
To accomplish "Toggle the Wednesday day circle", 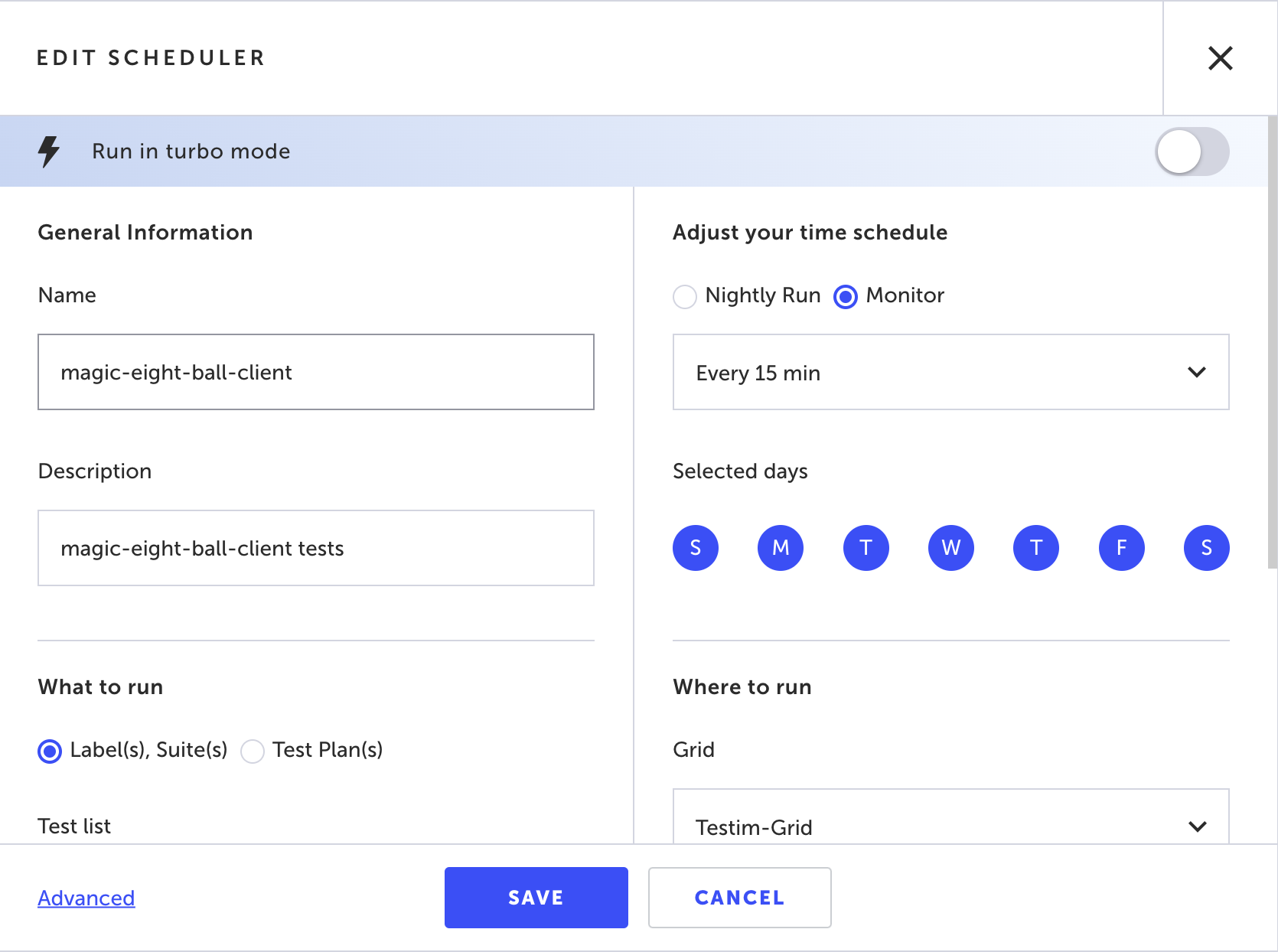I will (951, 548).
